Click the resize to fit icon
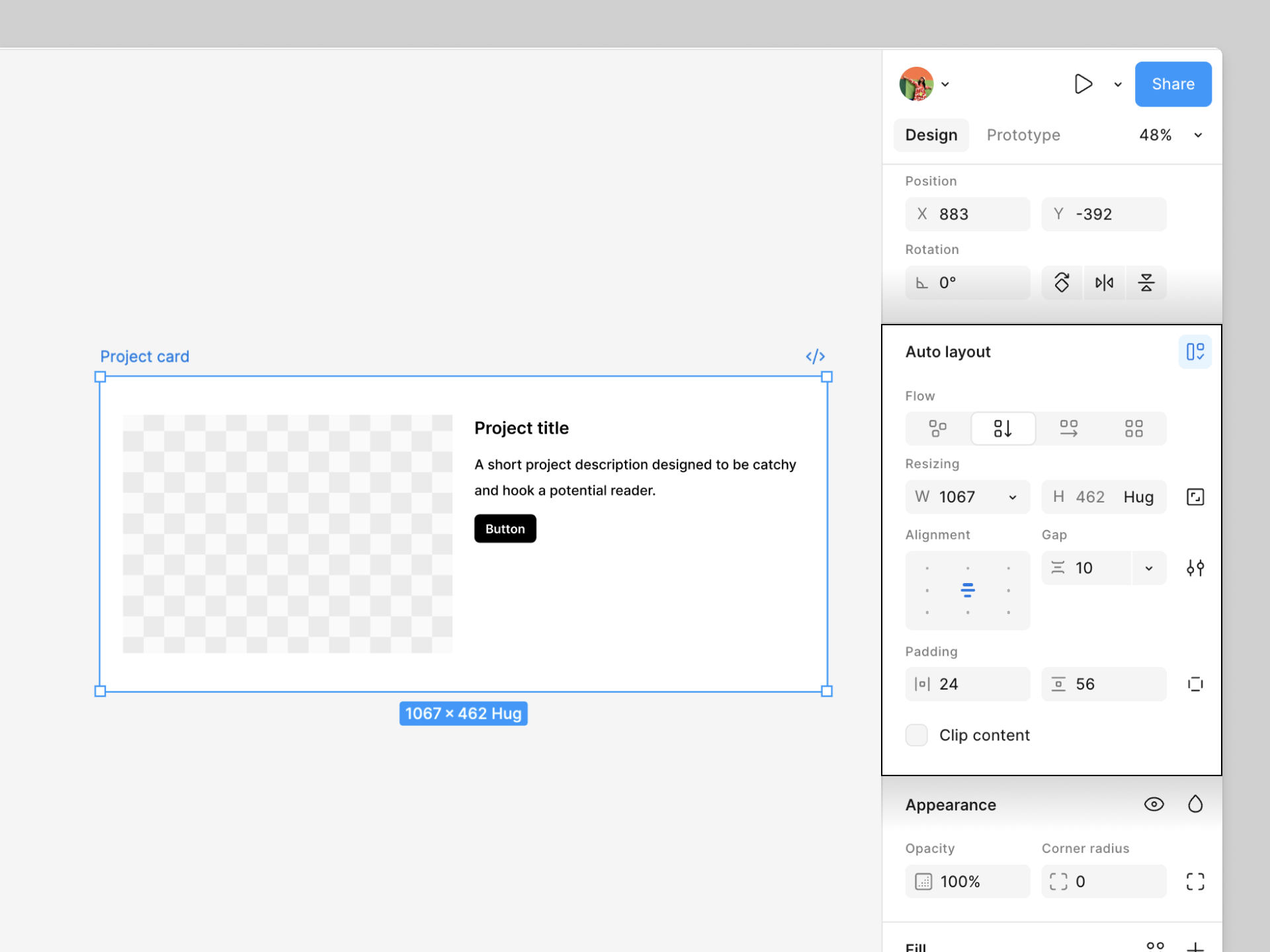Viewport: 1270px width, 952px height. 1195,497
